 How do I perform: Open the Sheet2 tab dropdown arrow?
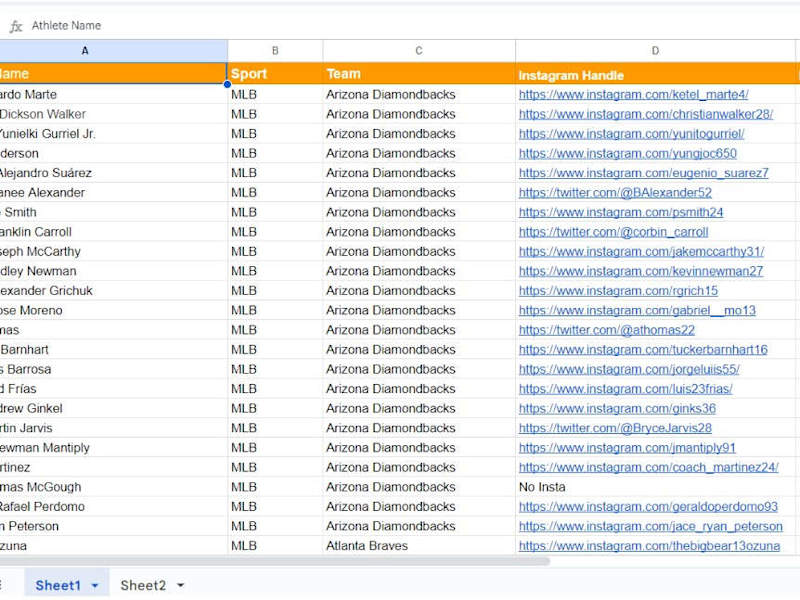click(180, 585)
